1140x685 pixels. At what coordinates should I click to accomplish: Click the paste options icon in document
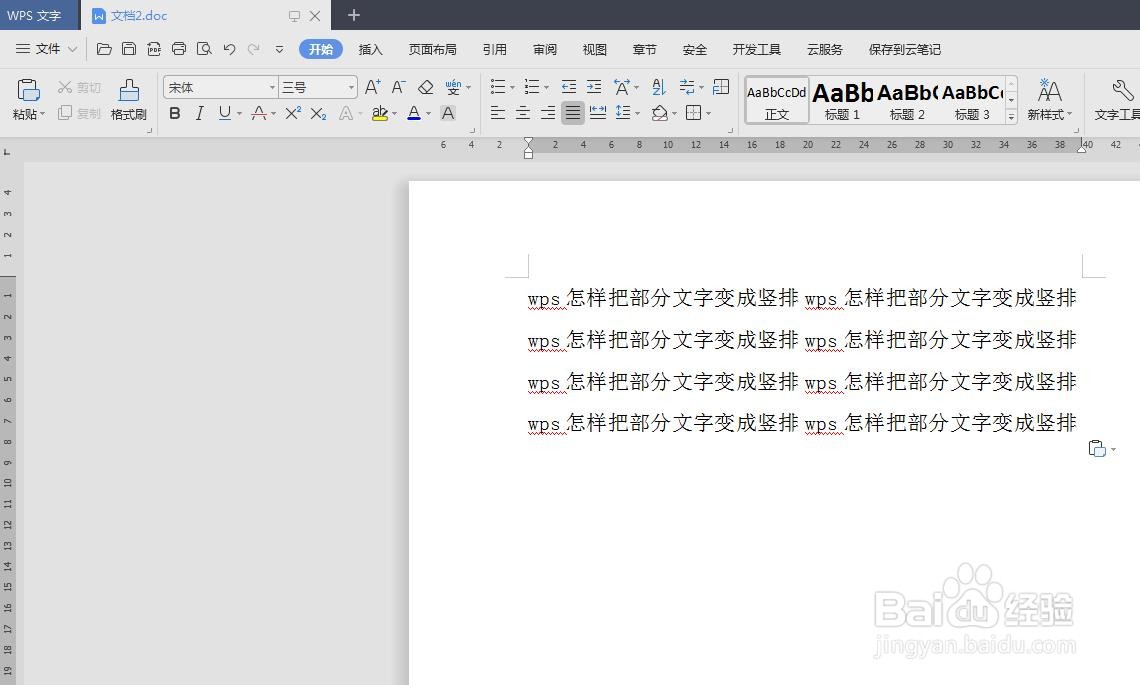[x=1096, y=449]
